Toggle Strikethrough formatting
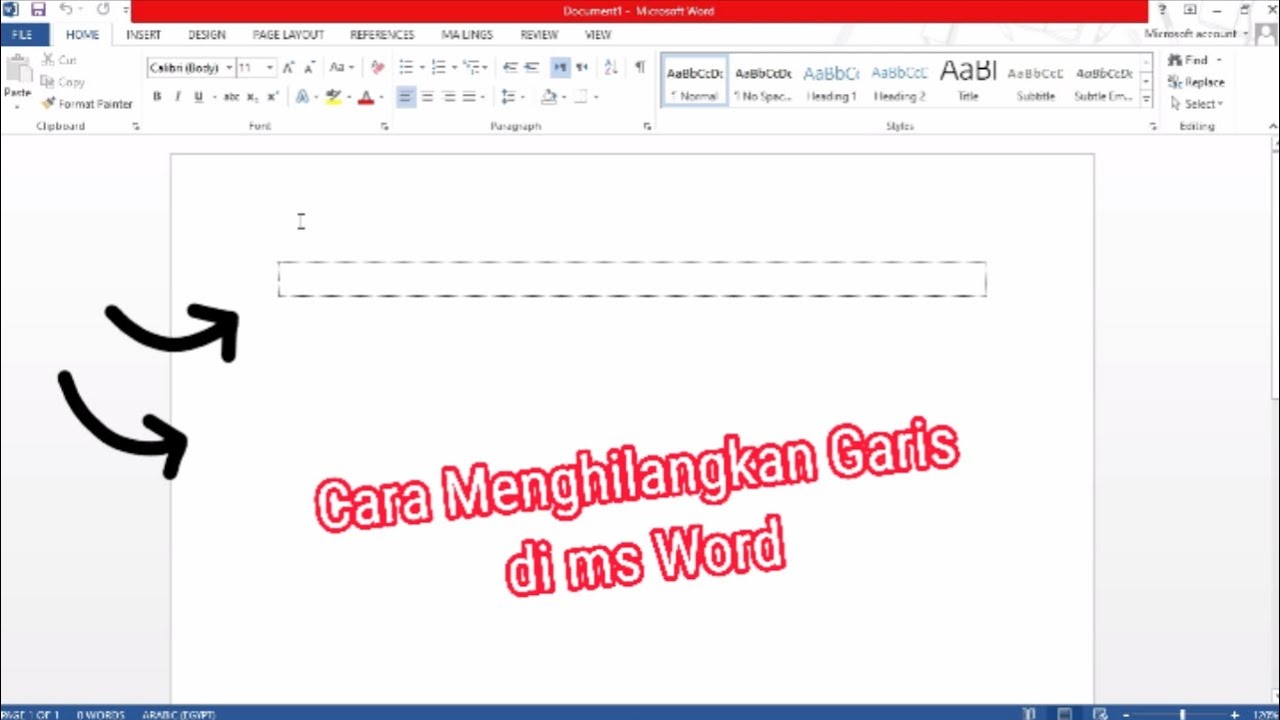Image resolution: width=1280 pixels, height=720 pixels. tap(231, 97)
